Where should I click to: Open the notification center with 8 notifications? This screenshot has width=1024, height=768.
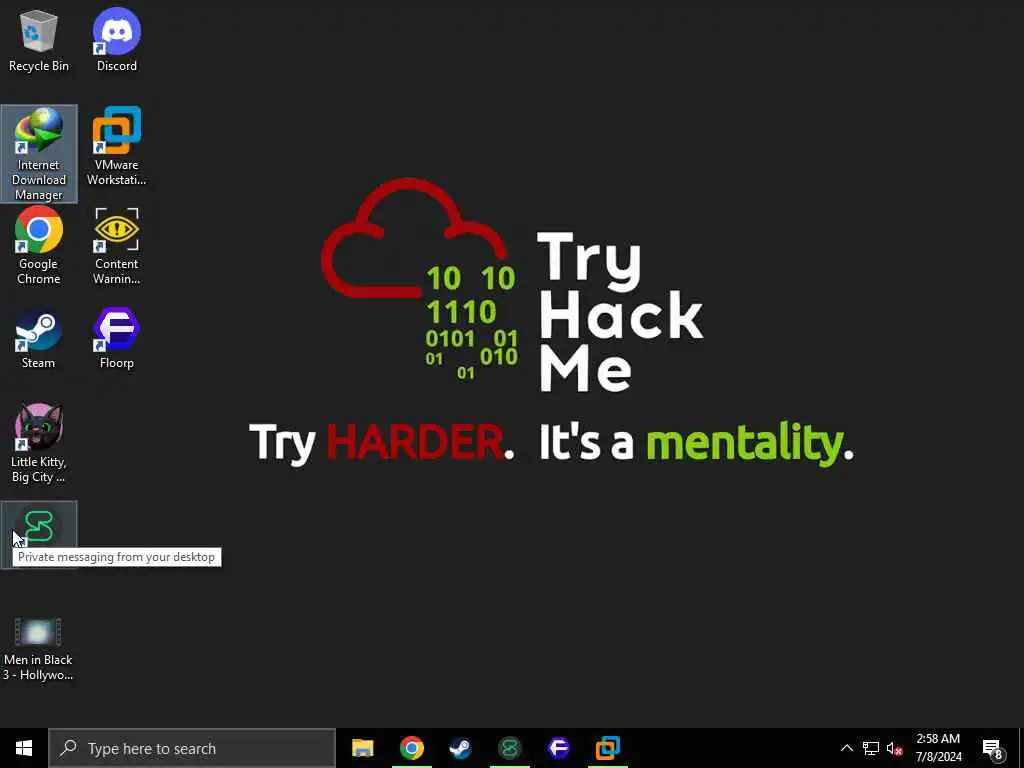(993, 748)
